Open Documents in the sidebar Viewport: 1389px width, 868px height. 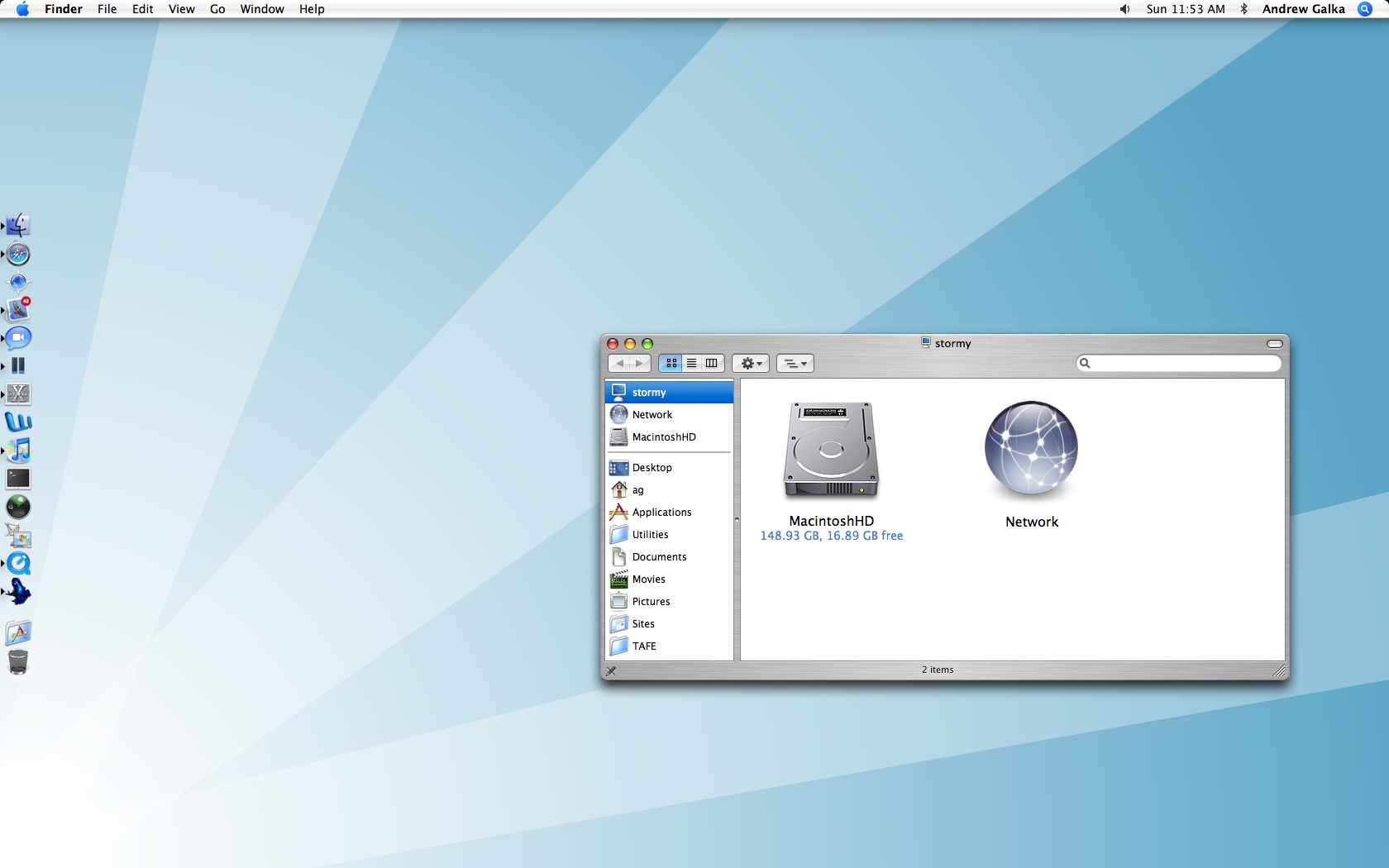(x=669, y=556)
